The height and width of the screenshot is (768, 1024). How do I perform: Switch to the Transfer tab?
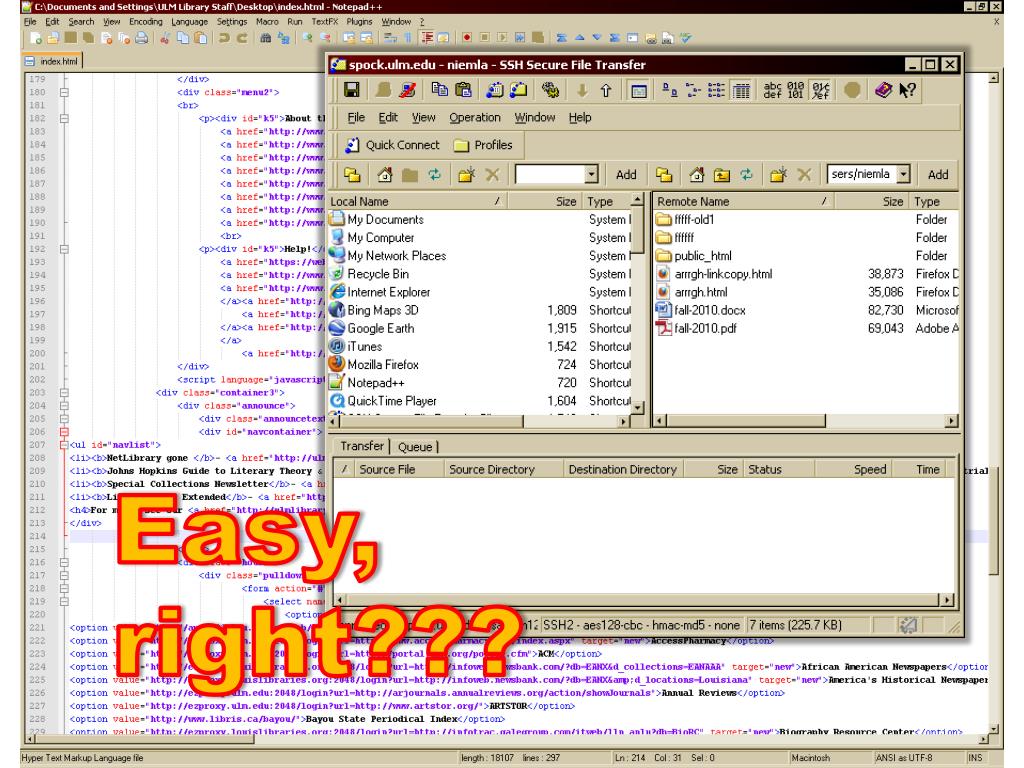(362, 445)
